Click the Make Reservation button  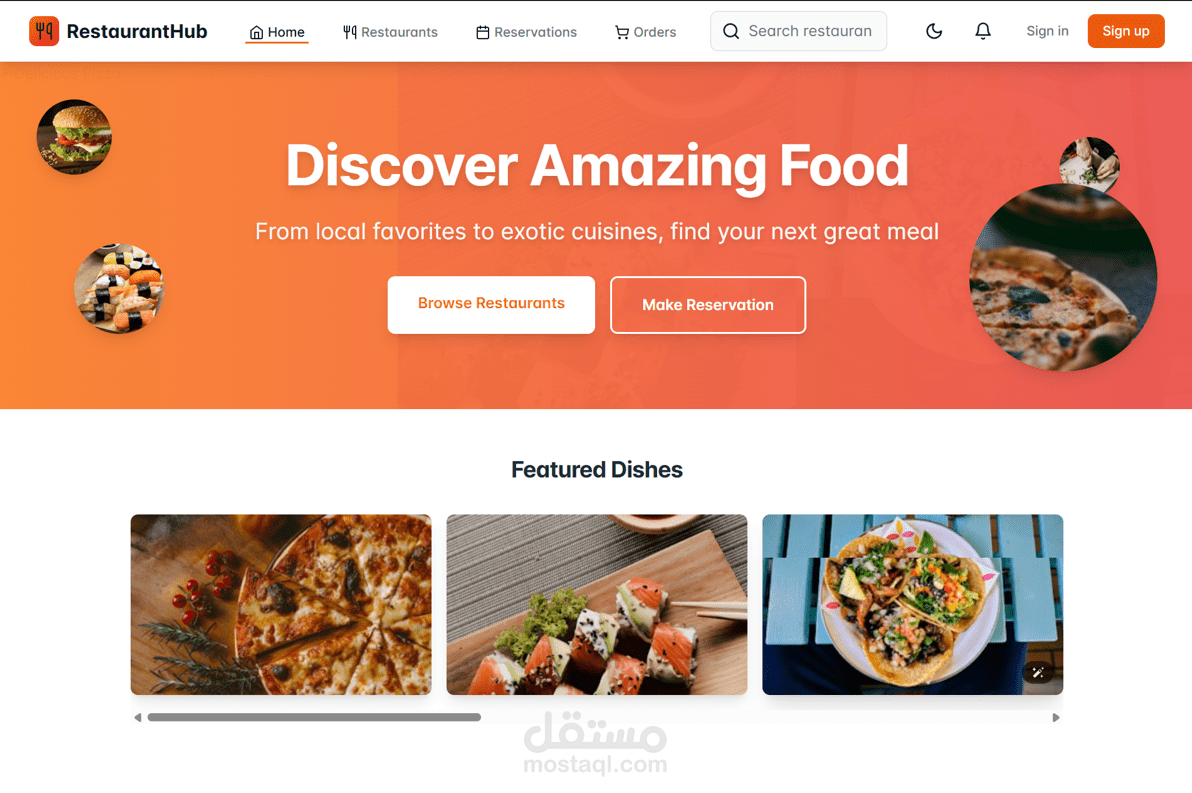pos(708,305)
